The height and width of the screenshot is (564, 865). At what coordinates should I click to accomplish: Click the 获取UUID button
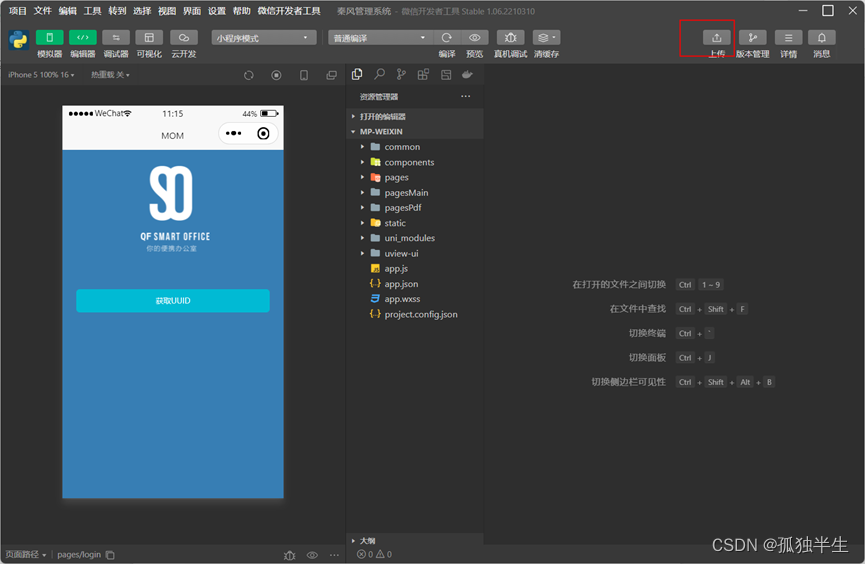(173, 301)
